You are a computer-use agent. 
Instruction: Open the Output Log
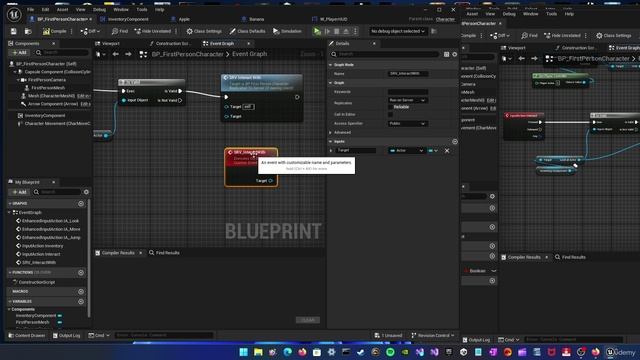click(x=66, y=336)
